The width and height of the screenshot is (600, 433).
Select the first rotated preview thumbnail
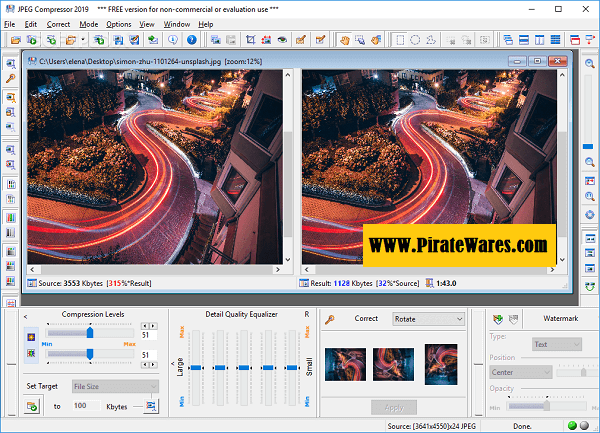point(345,364)
